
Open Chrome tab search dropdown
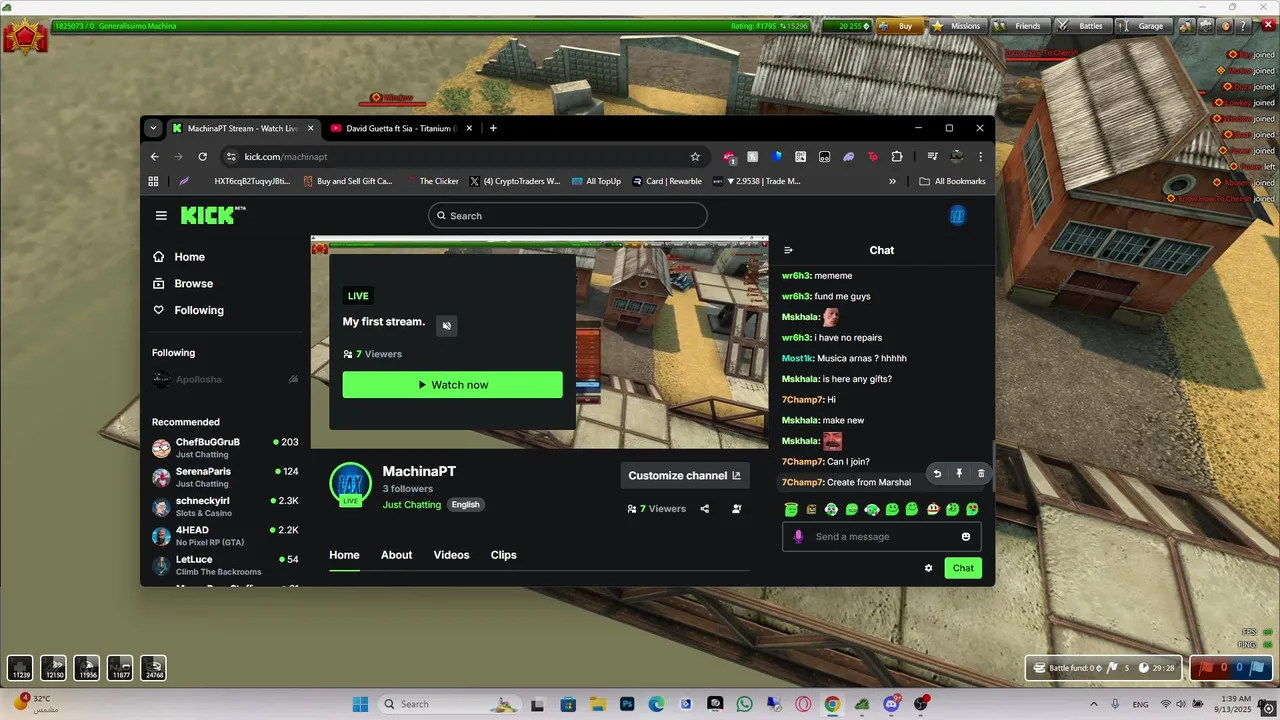[153, 128]
